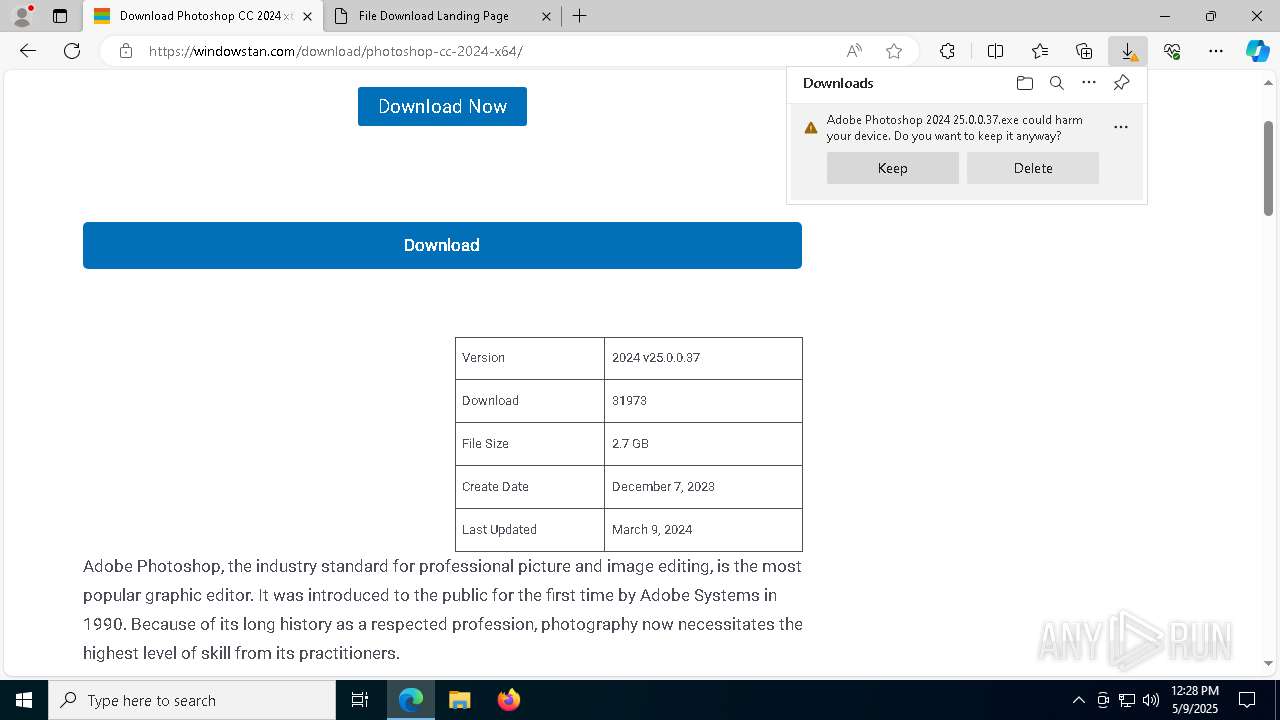Open user profile icon
This screenshot has width=1280, height=720.
(x=22, y=16)
